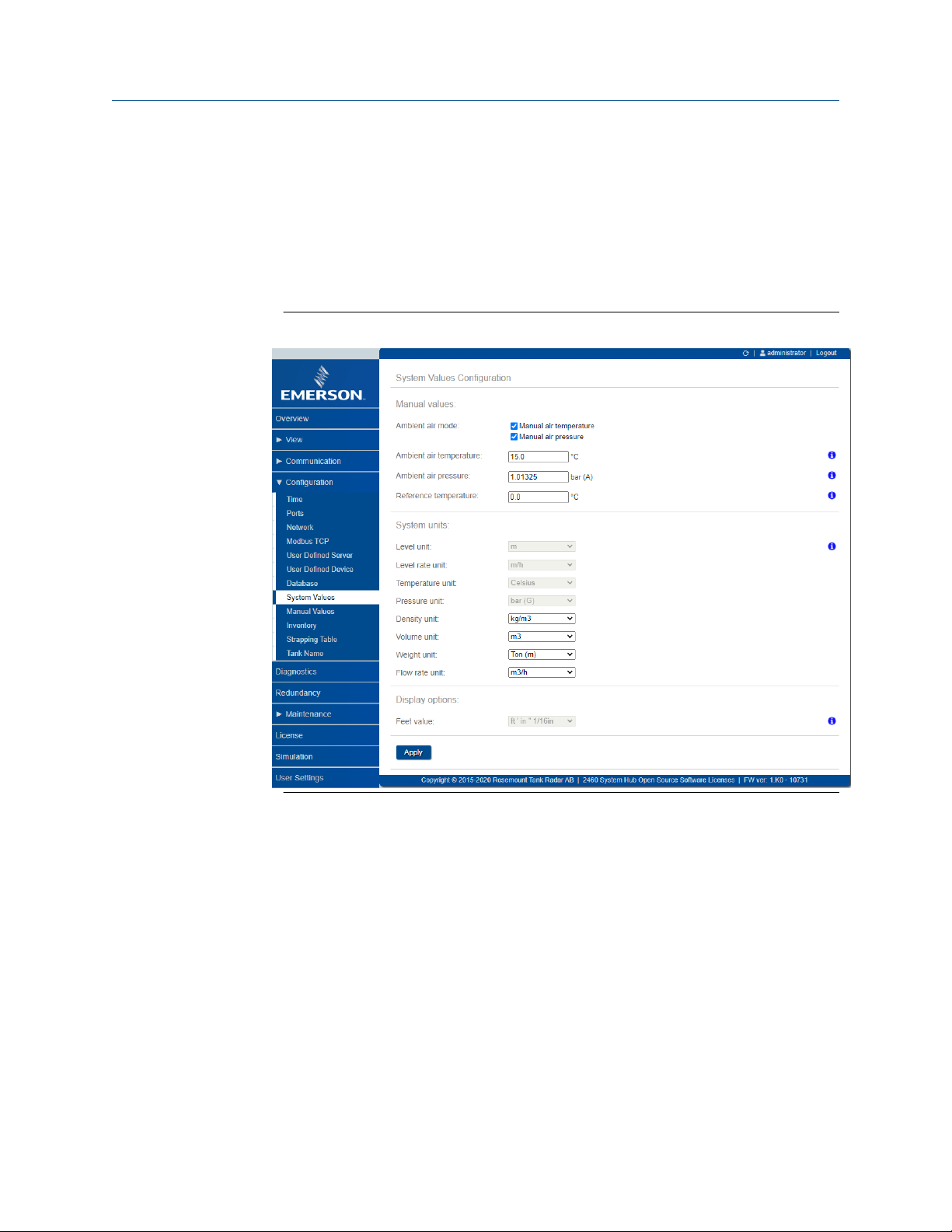Select User Defined Device item
This screenshot has width=952, height=1232.
click(x=327, y=570)
